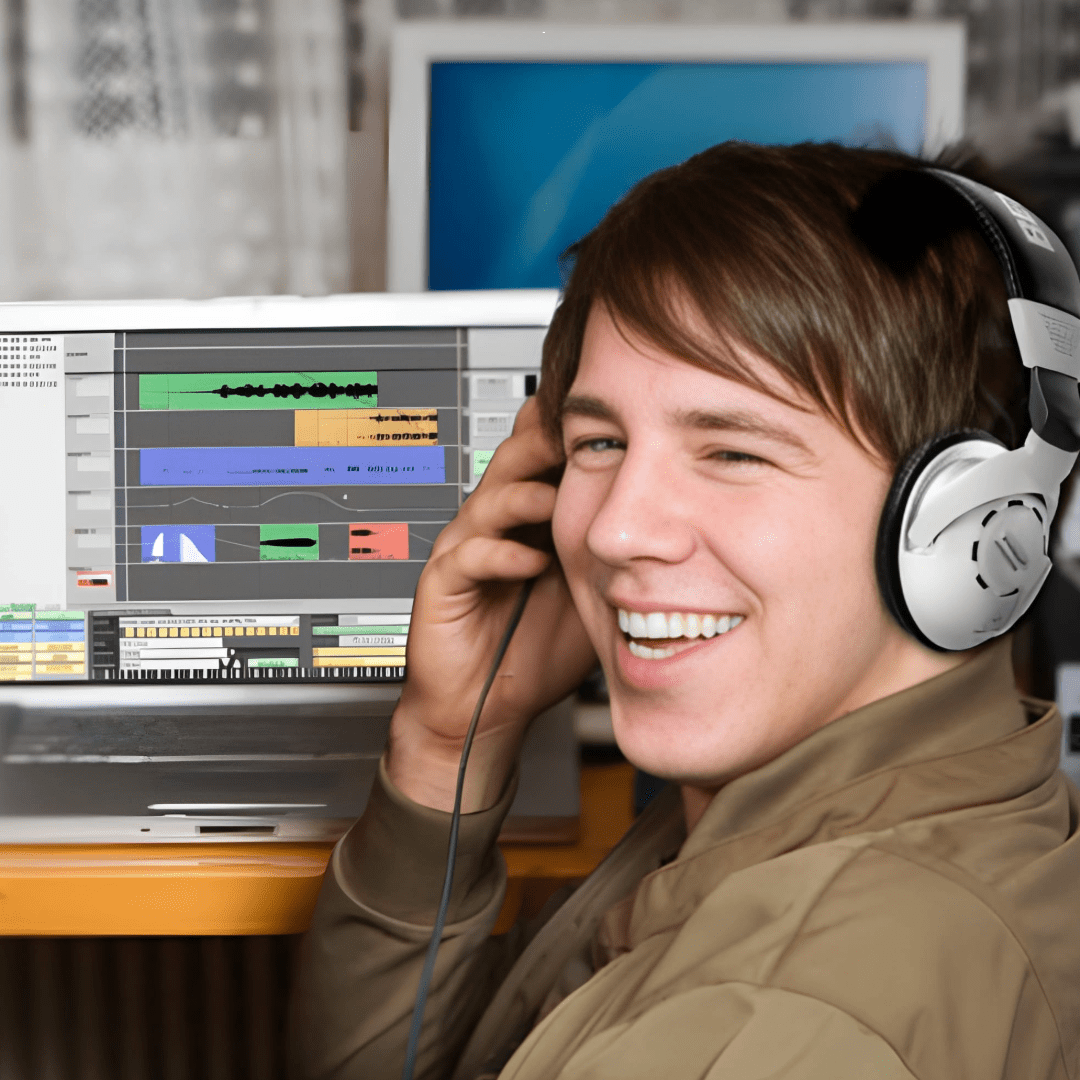Open the top control box in right panel
The height and width of the screenshot is (1080, 1080).
point(491,387)
